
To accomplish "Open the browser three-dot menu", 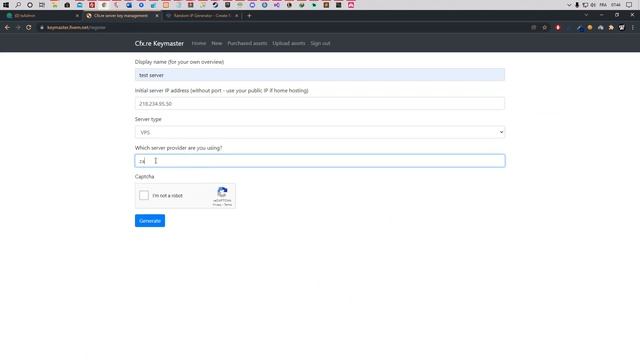I will pyautogui.click(x=633, y=27).
